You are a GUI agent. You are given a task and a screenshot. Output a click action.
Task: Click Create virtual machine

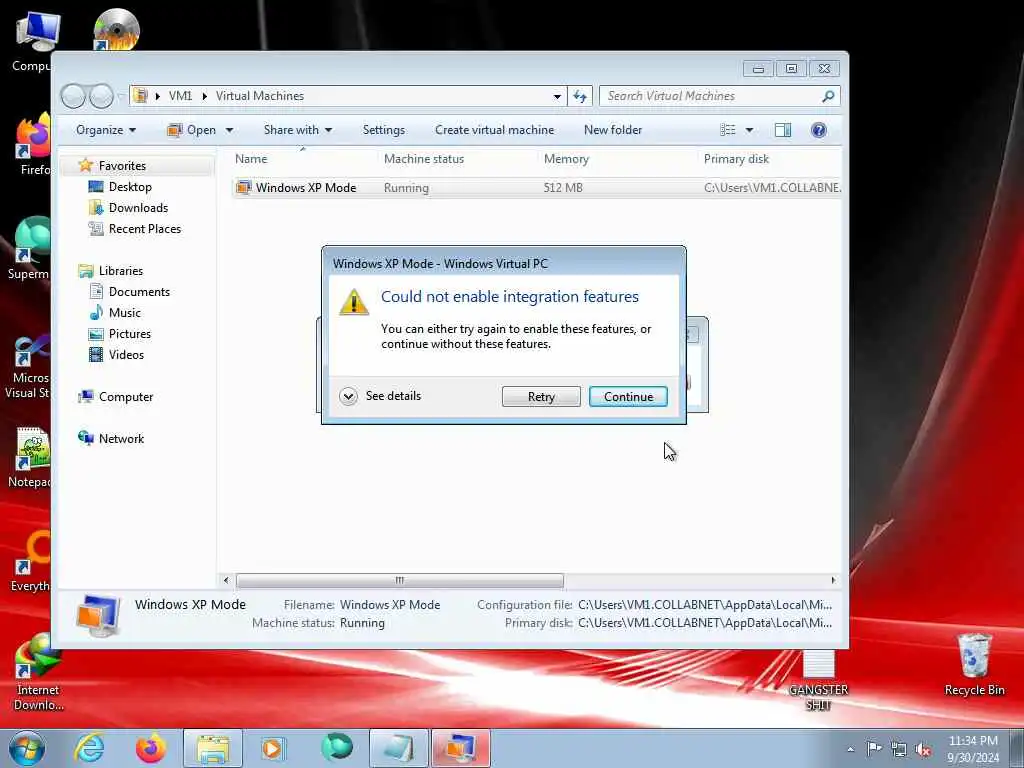tap(494, 130)
